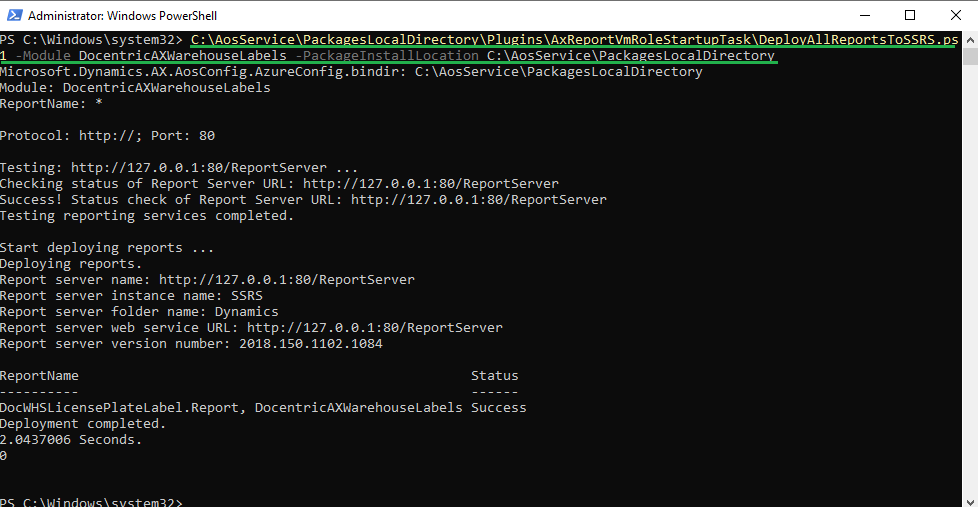The height and width of the screenshot is (507, 978).
Task: Click the "Module: DocentricAXWarehouseLabels" output line
Action: coord(135,88)
